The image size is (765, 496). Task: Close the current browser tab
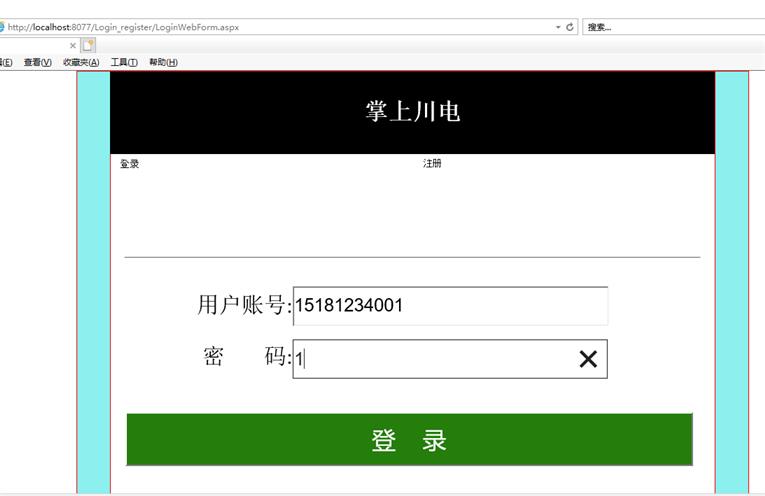(x=73, y=45)
